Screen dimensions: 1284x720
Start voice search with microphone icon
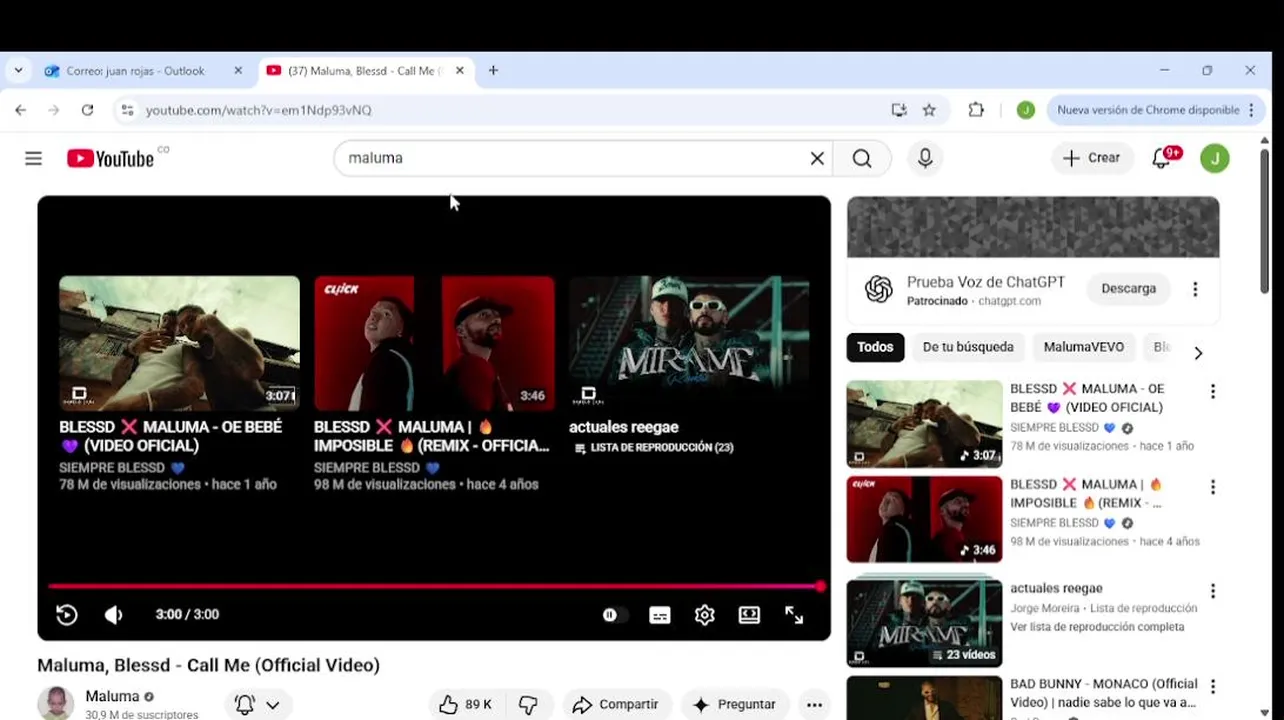click(x=925, y=158)
